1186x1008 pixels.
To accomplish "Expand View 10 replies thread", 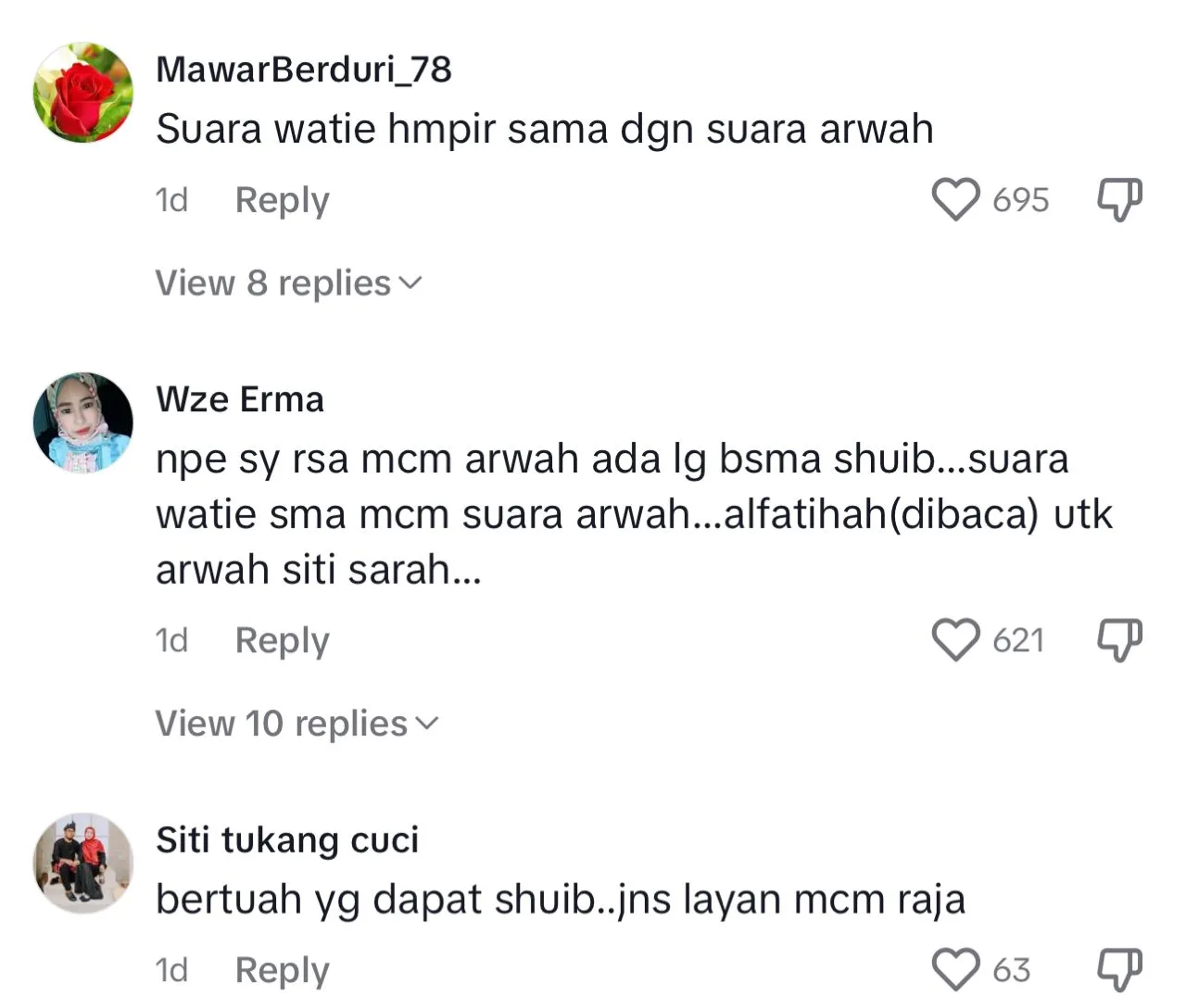I will pyautogui.click(x=296, y=723).
